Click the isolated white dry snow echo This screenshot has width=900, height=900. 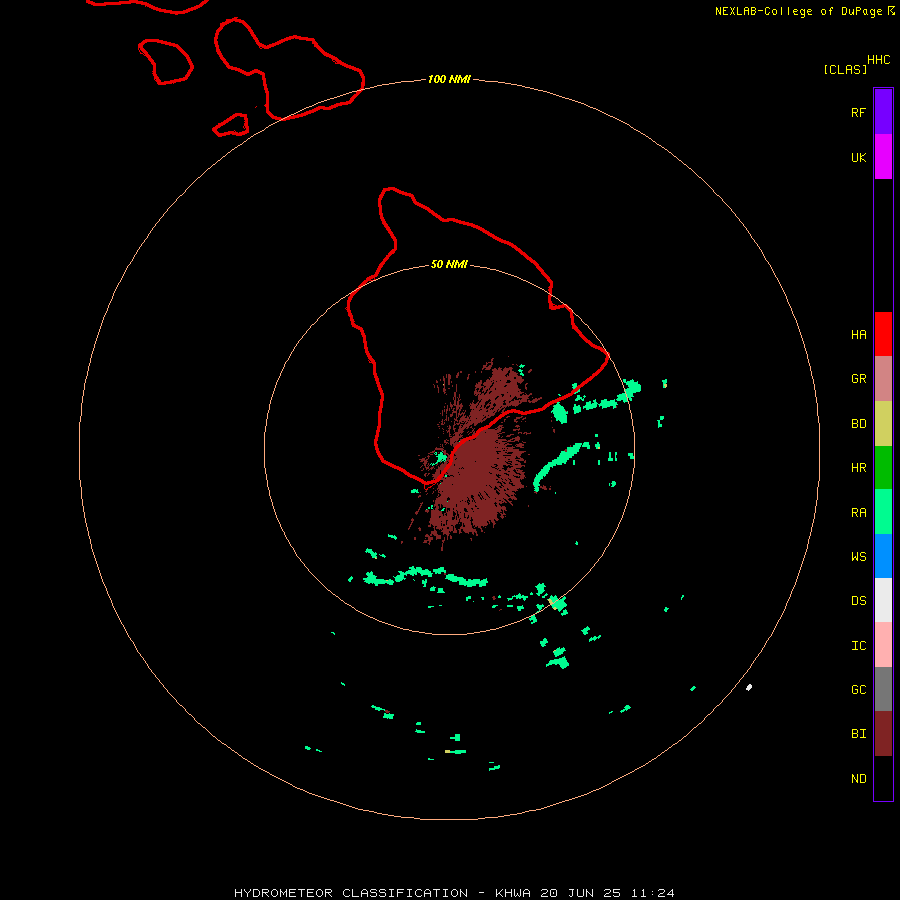[748, 687]
